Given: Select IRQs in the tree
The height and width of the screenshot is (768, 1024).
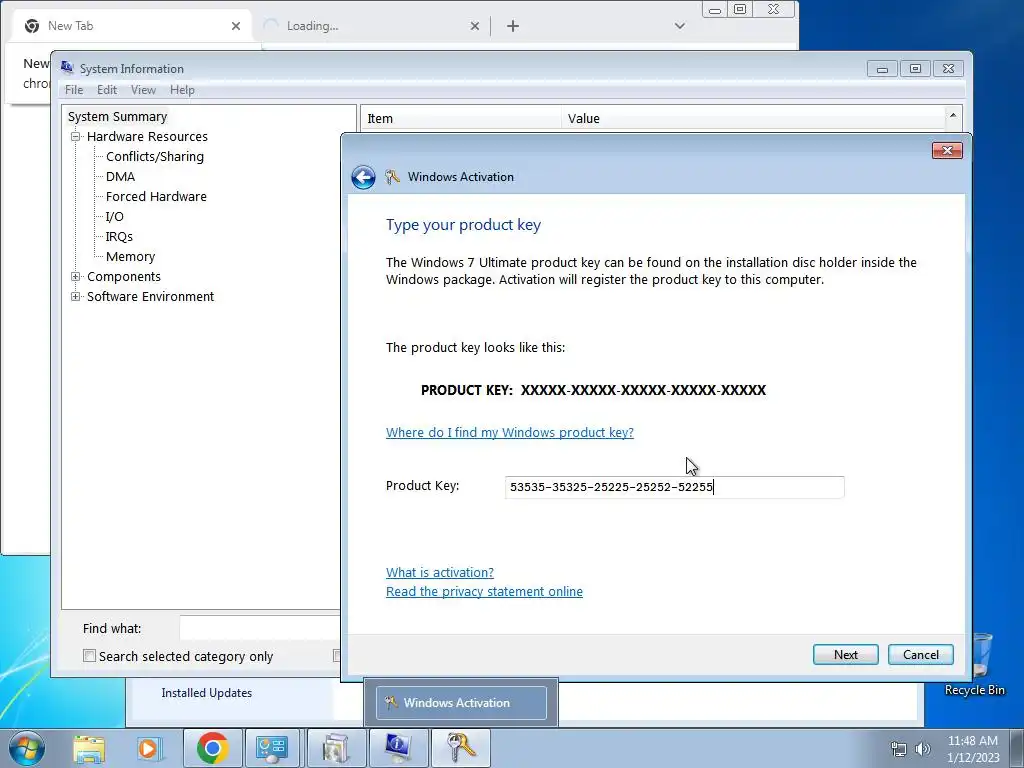Looking at the screenshot, I should 119,236.
